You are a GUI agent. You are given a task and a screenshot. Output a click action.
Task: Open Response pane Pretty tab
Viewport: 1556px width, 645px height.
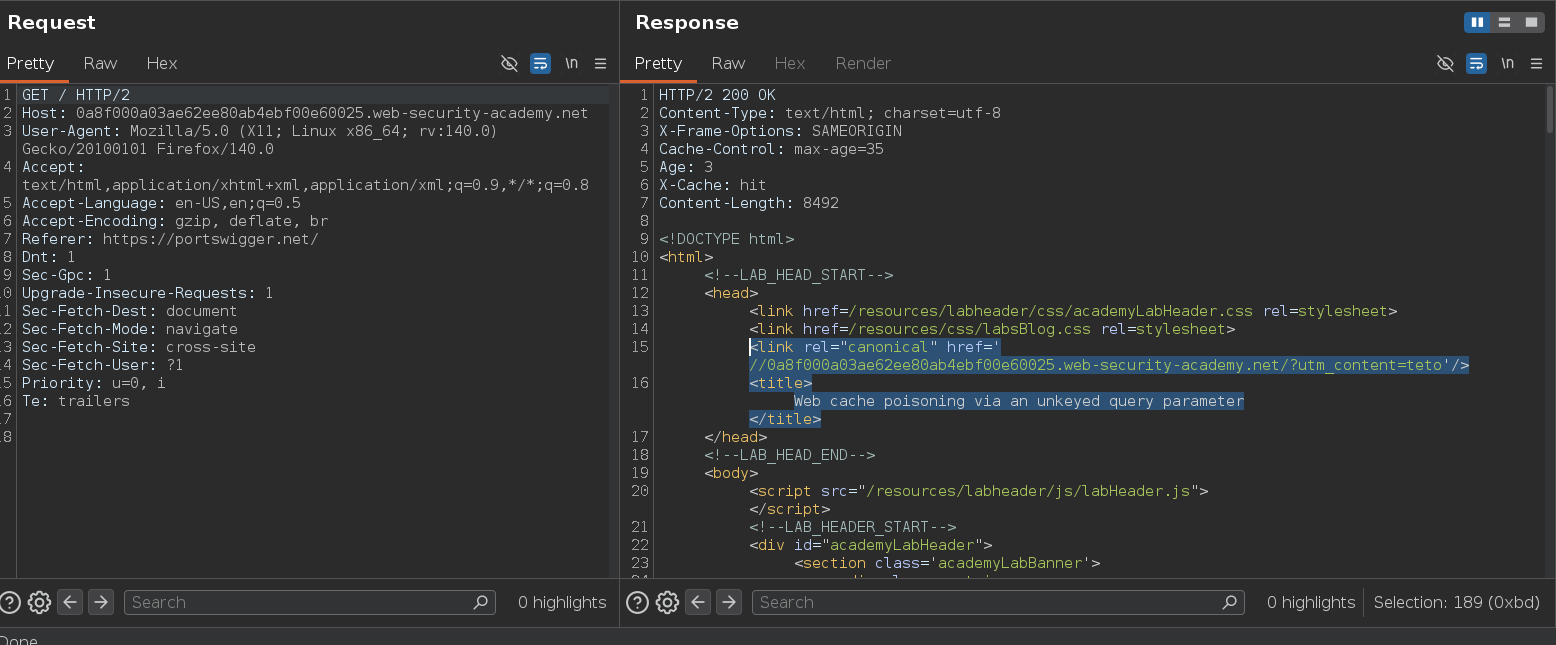(x=658, y=63)
